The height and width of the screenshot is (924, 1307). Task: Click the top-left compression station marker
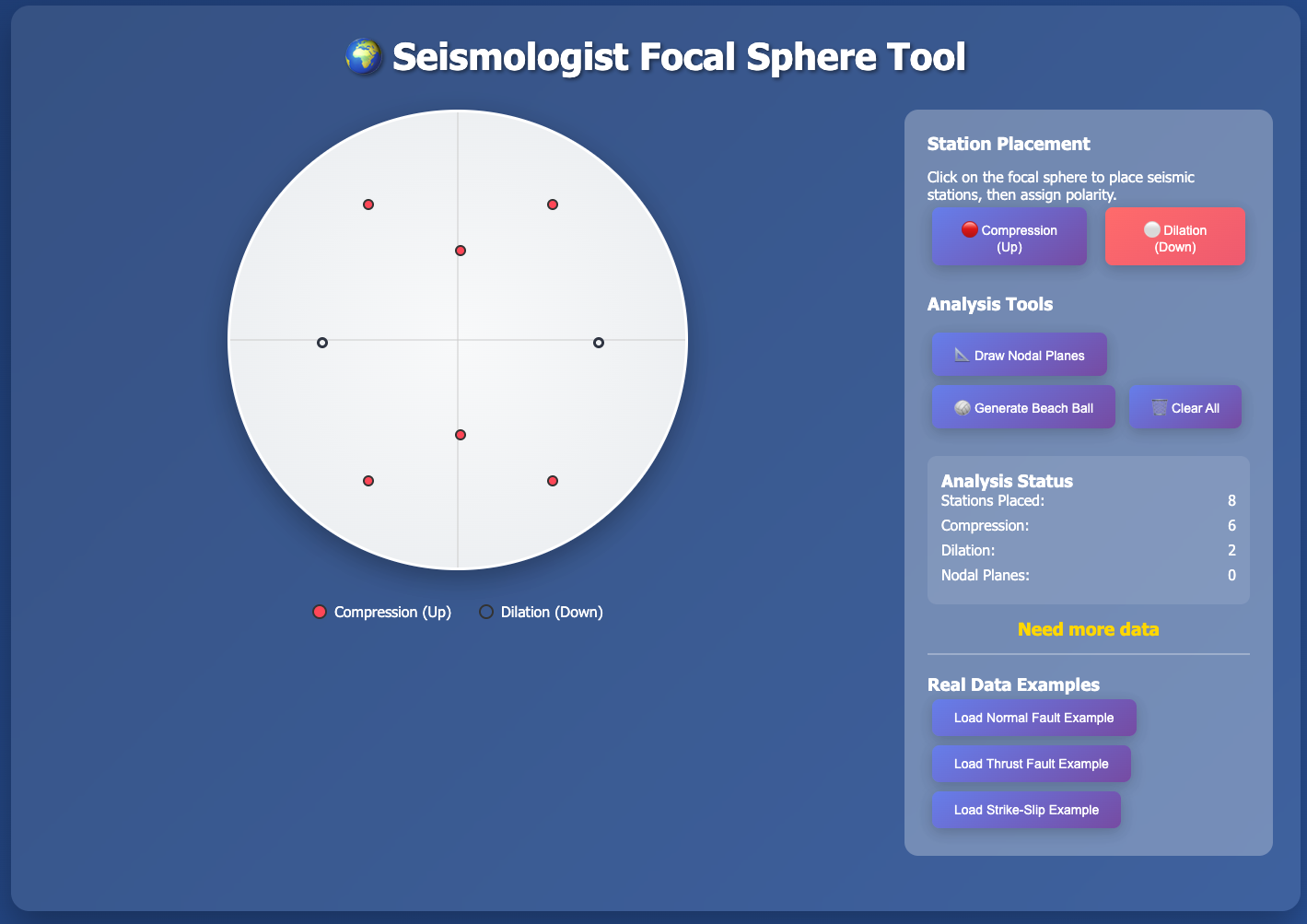pos(368,205)
